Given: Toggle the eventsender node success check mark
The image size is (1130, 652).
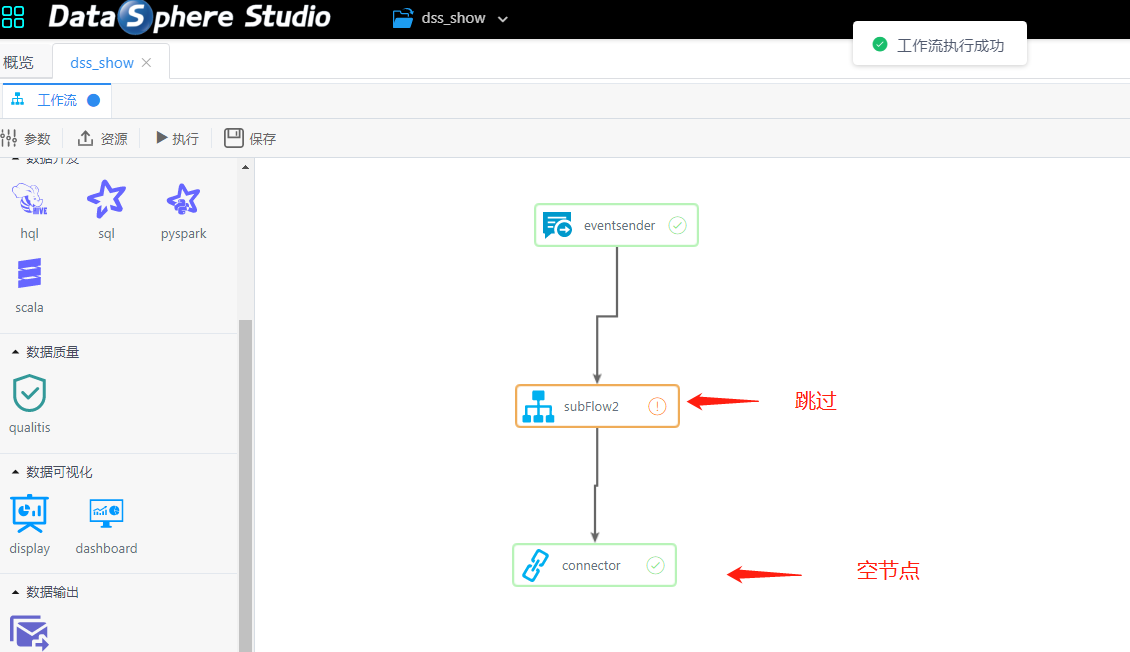Looking at the screenshot, I should (677, 225).
